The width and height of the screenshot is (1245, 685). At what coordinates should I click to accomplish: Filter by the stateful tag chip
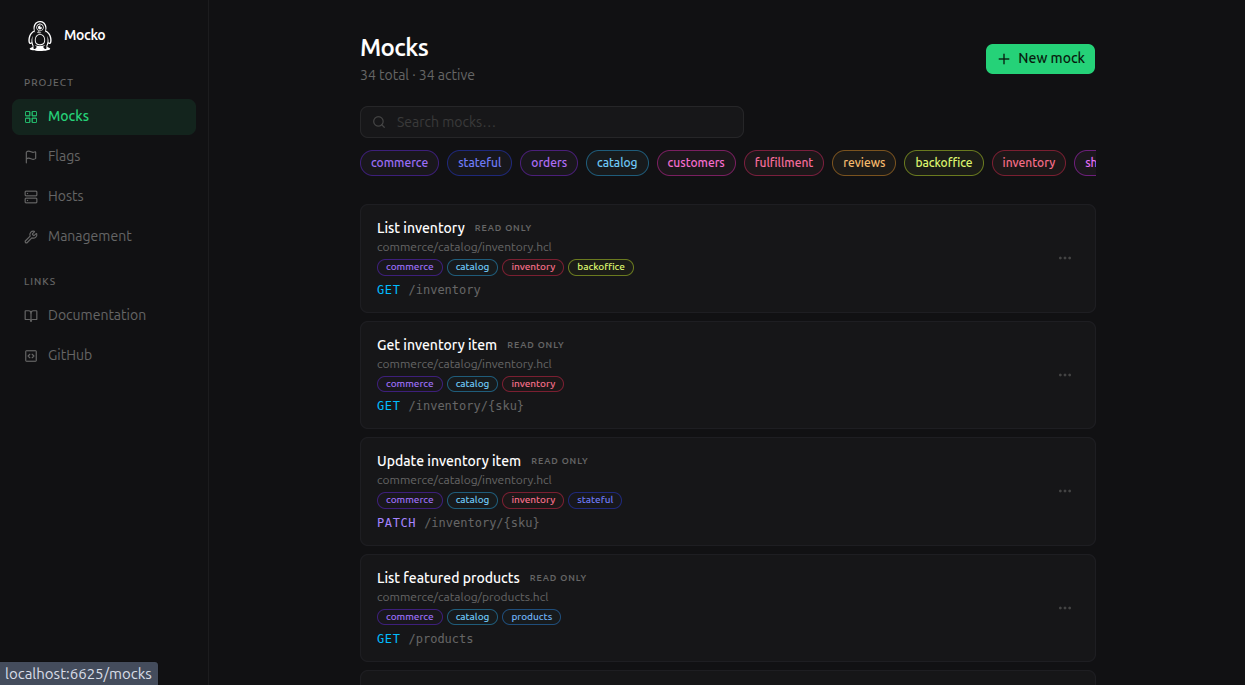[x=480, y=163]
